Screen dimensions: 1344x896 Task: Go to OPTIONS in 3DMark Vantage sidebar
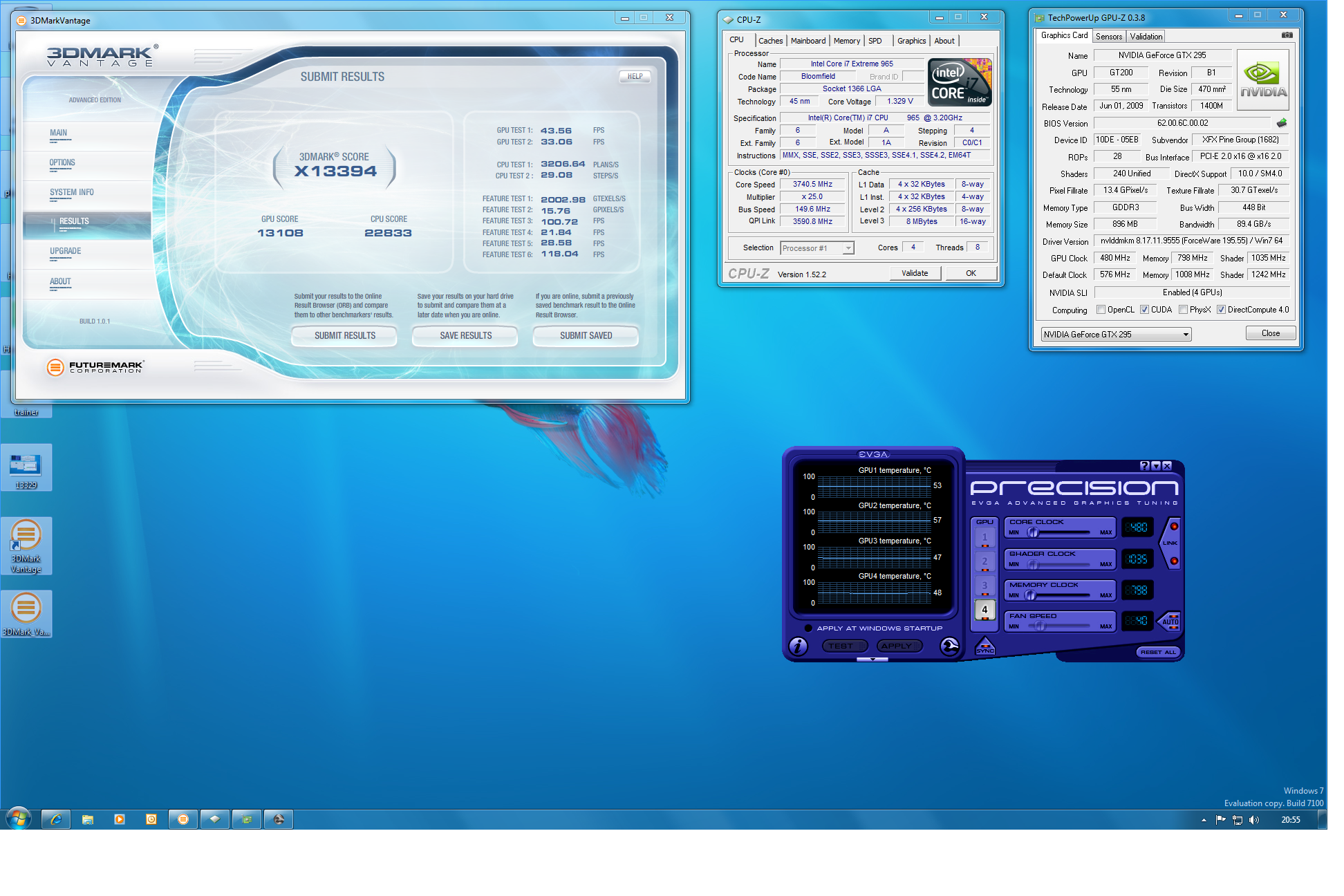tap(62, 162)
